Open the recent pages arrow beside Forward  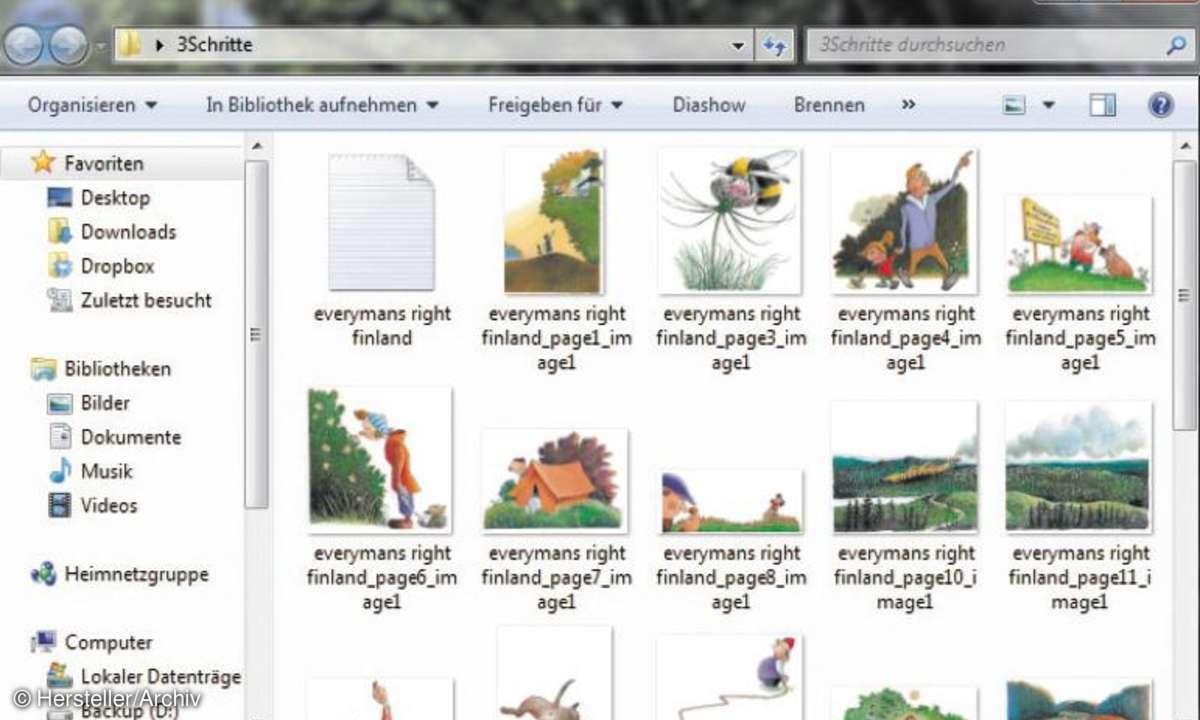pos(100,45)
